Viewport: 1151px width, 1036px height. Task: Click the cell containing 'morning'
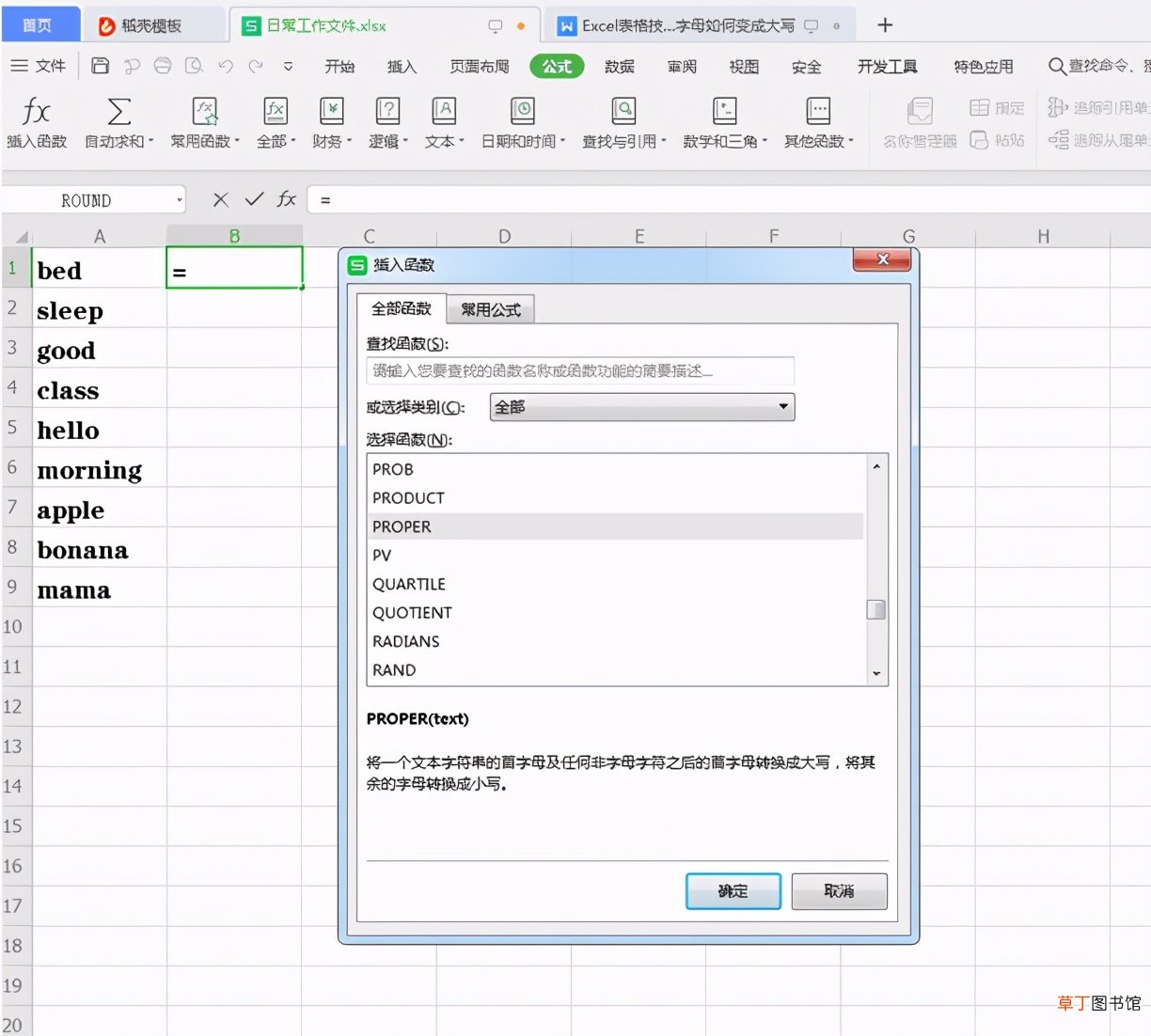[100, 468]
